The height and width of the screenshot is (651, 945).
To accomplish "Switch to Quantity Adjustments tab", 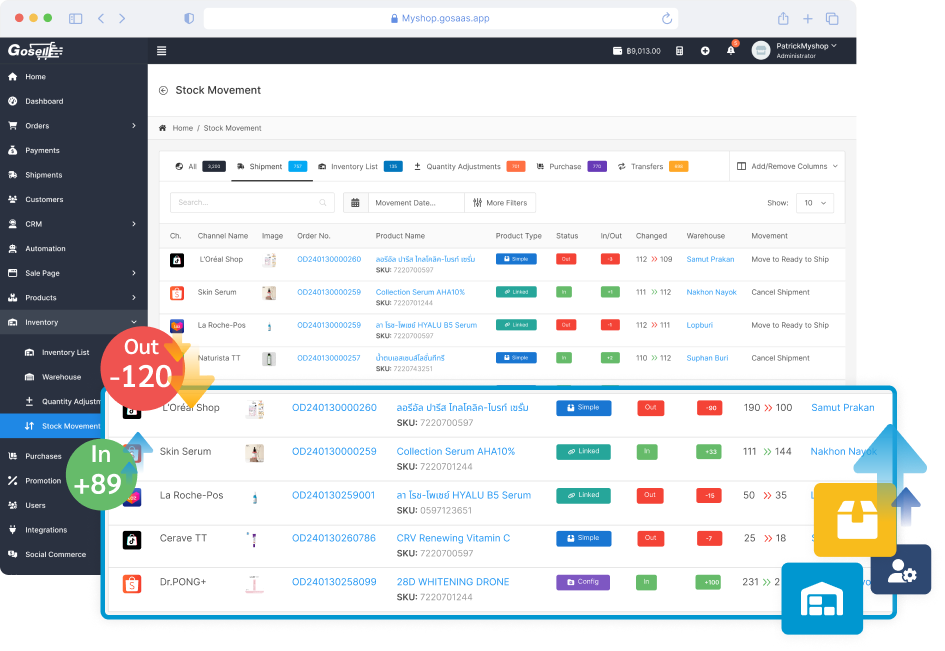I will 469,166.
